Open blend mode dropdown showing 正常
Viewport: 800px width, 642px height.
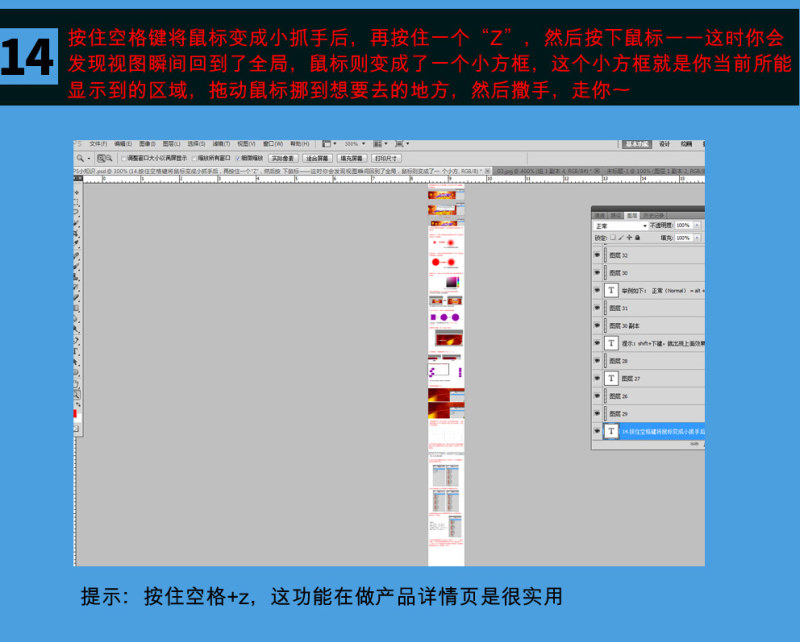point(621,226)
